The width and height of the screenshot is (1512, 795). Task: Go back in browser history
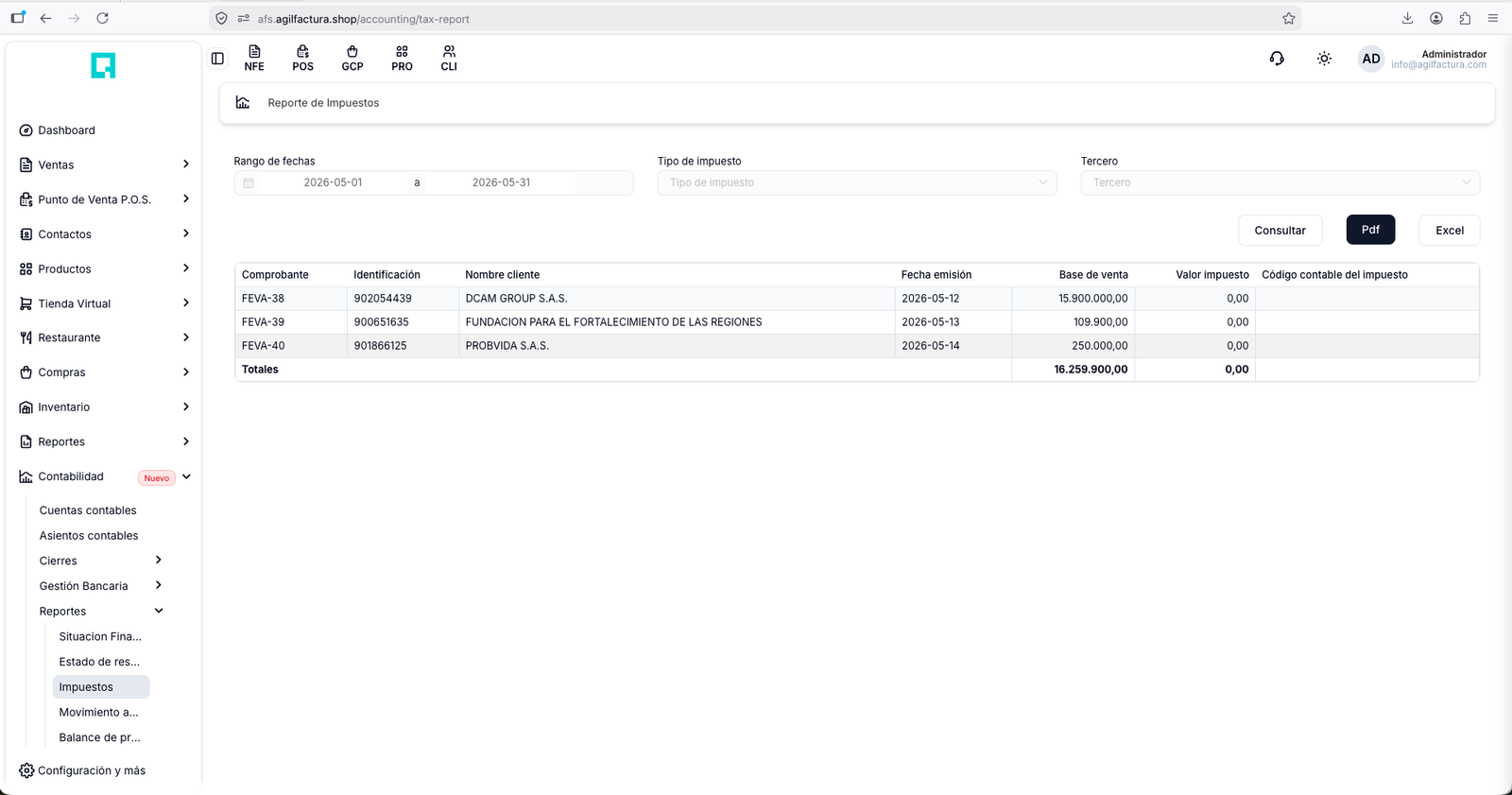tap(45, 18)
